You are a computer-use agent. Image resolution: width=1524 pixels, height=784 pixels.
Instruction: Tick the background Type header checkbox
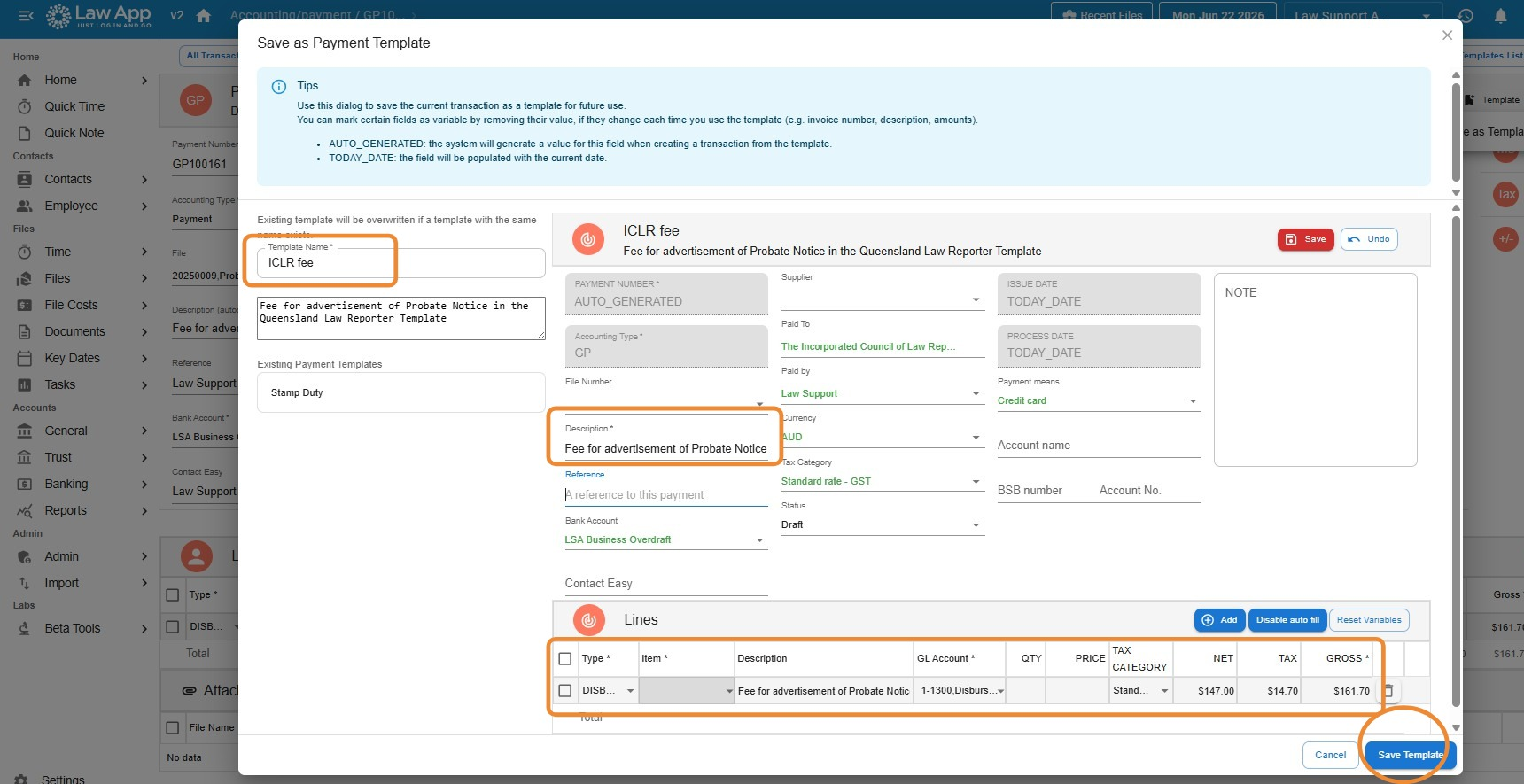[x=173, y=595]
